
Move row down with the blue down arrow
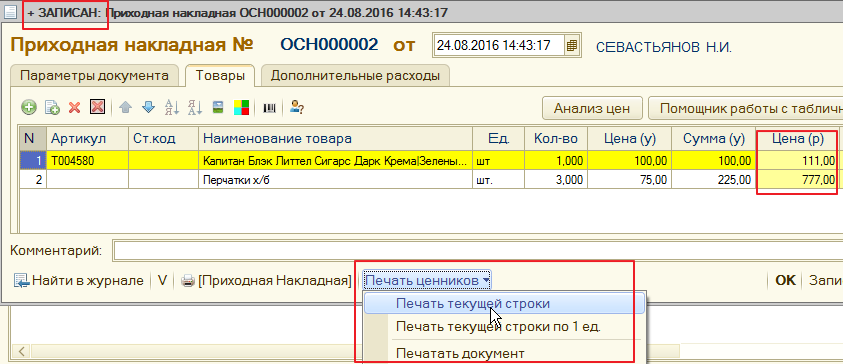click(148, 107)
